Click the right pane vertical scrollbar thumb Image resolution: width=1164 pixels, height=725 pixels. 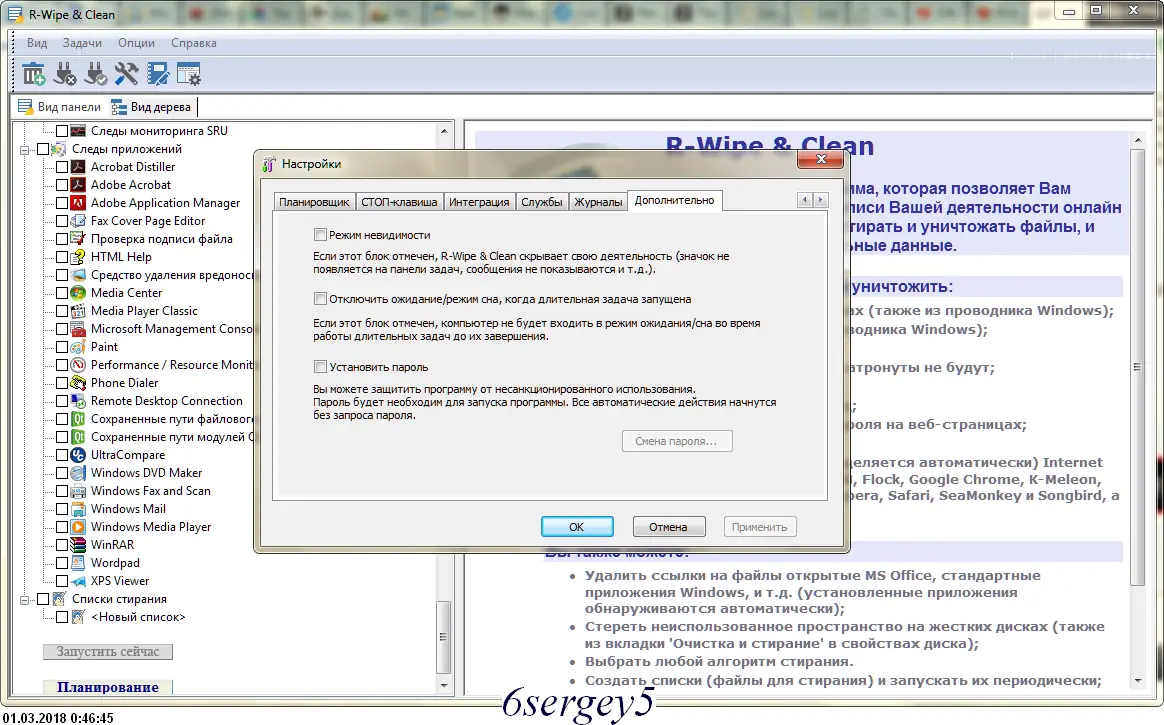(1138, 367)
